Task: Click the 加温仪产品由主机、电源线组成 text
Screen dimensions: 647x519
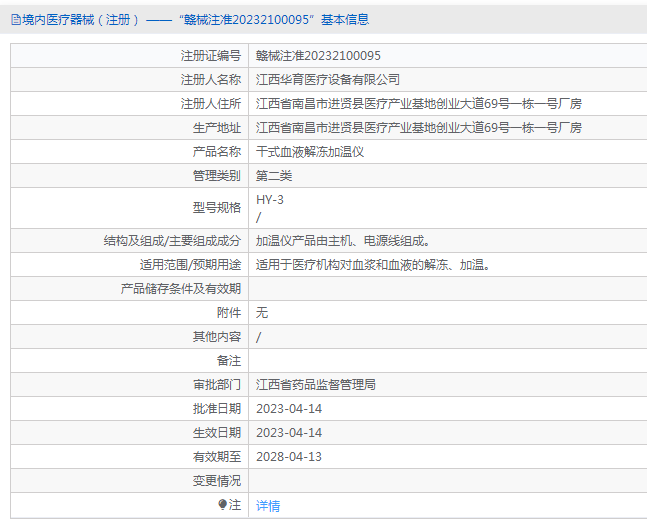Action: [342, 241]
